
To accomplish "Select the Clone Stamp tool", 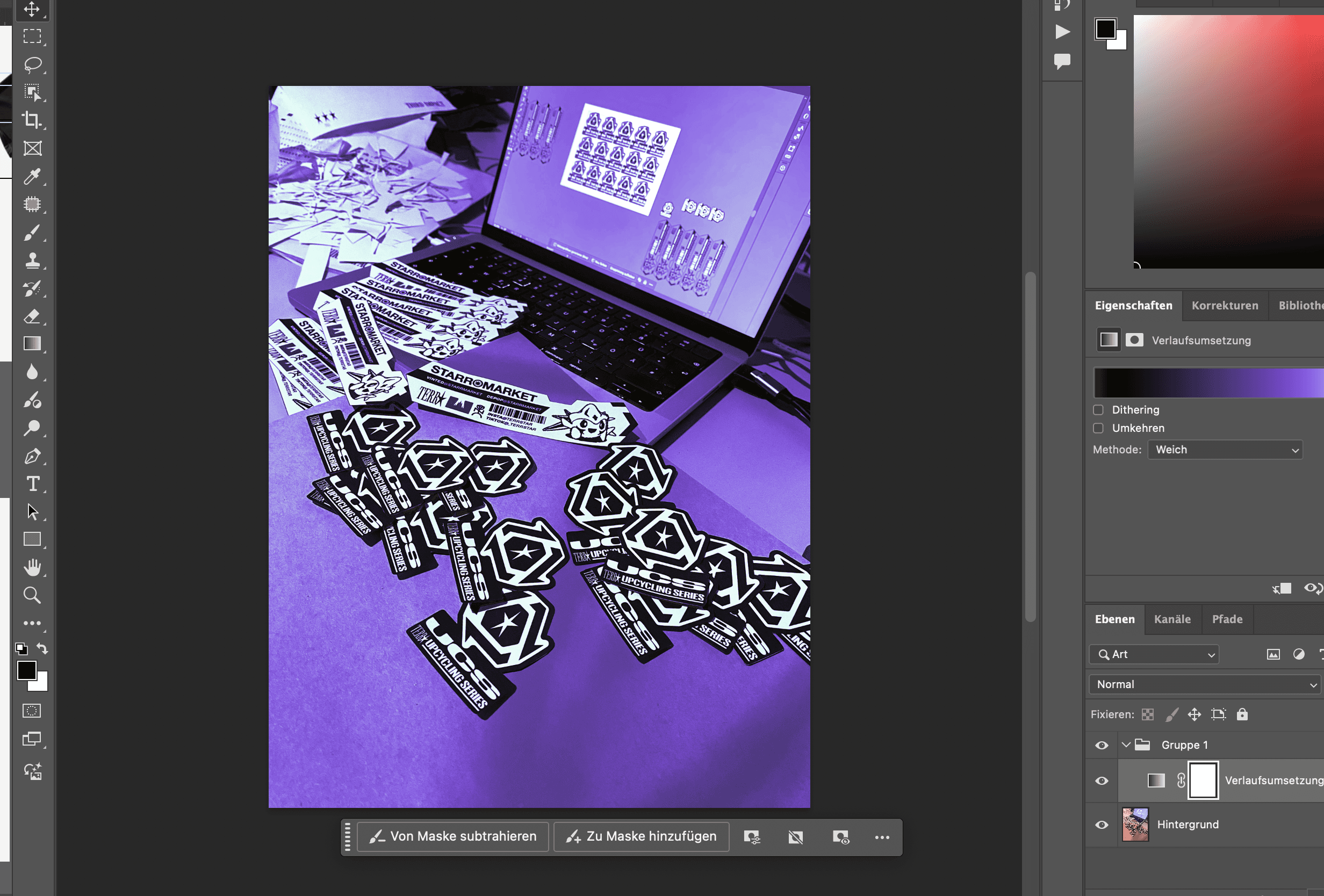I will 32,261.
